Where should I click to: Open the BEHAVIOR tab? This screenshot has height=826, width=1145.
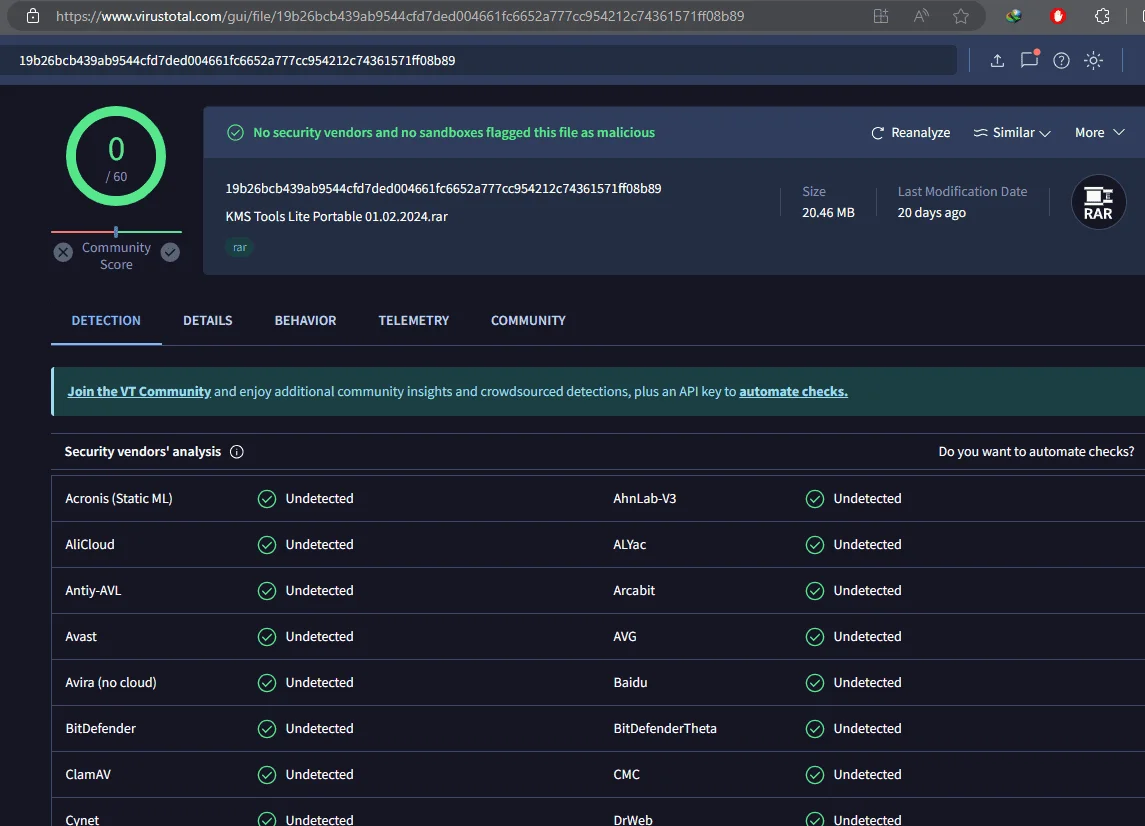(305, 321)
